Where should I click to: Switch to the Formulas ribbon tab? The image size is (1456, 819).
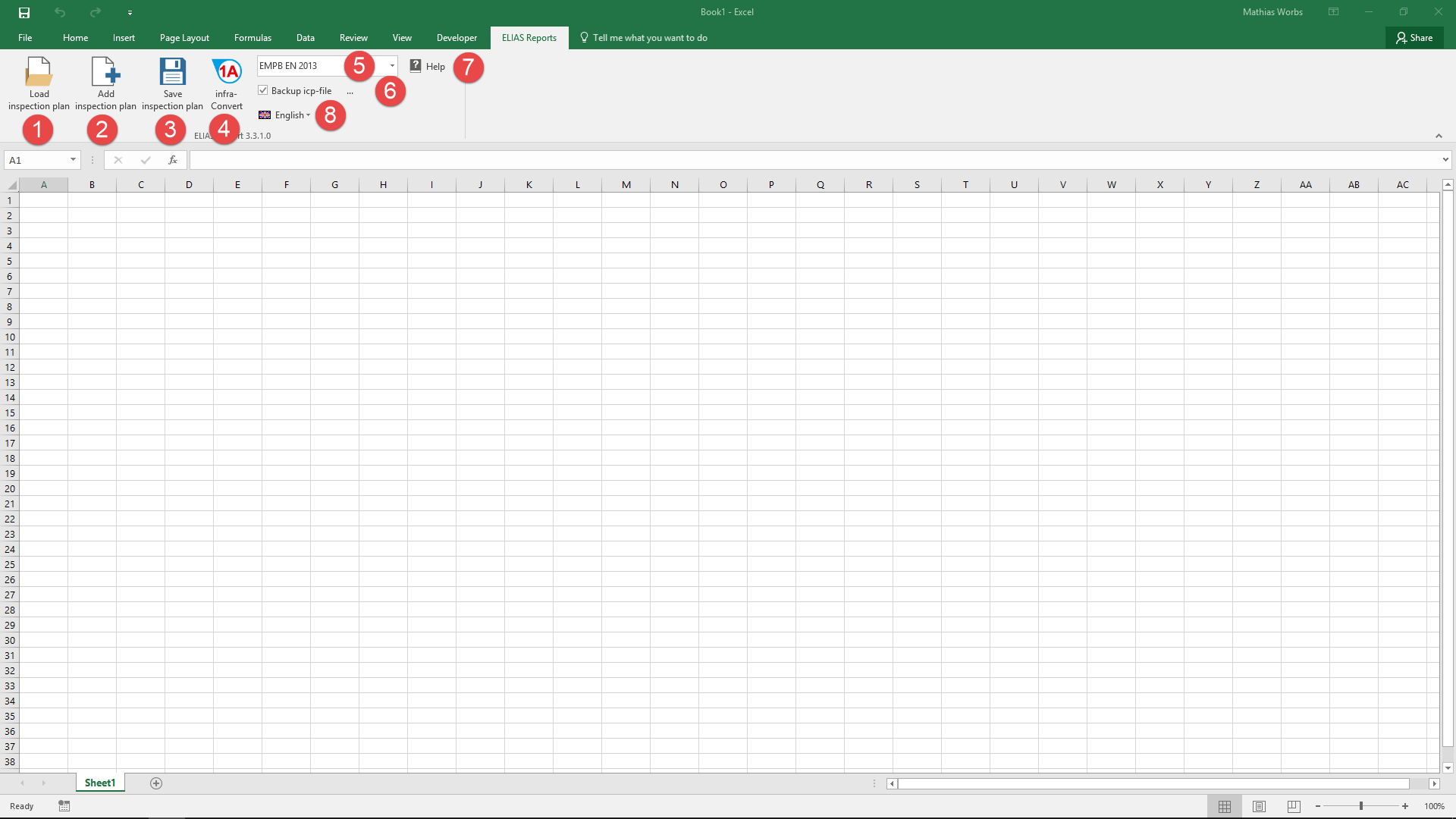pos(253,38)
